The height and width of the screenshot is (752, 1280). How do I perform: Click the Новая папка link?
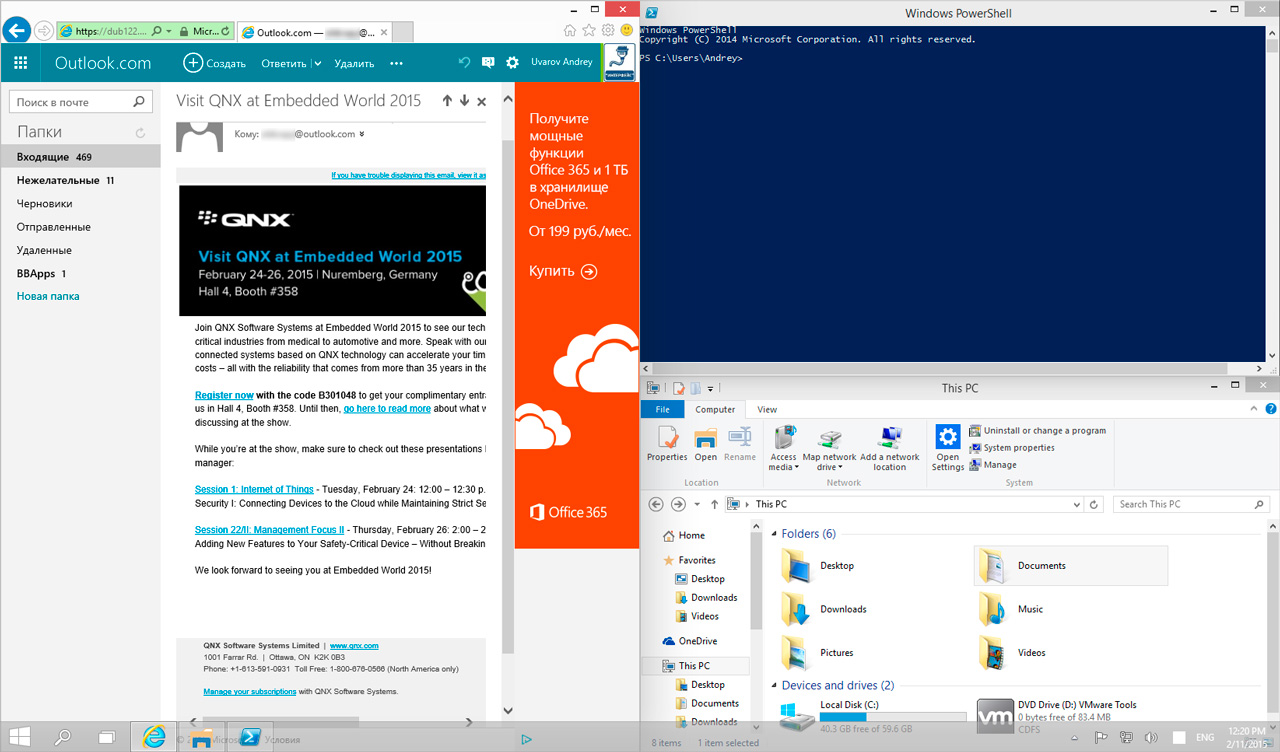click(x=48, y=296)
